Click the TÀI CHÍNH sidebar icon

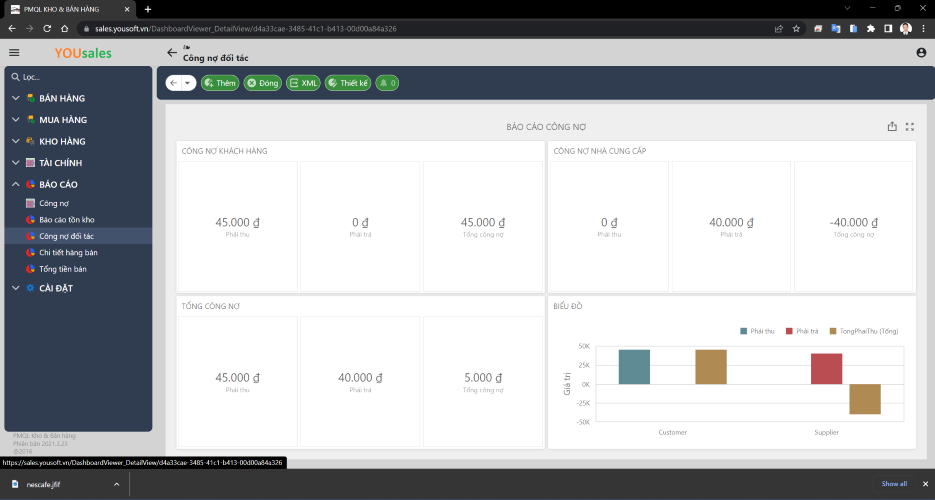(x=30, y=163)
